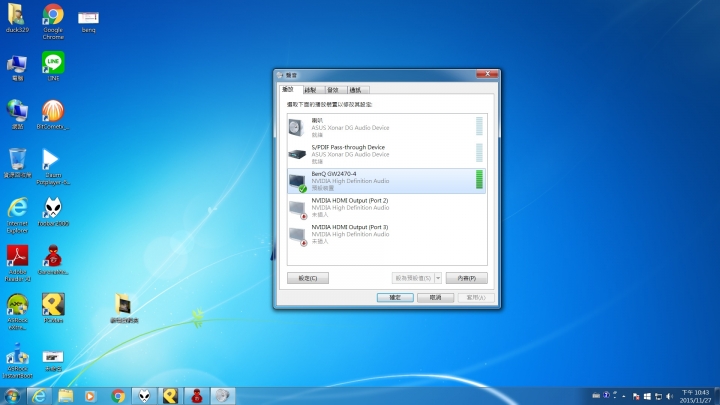This screenshot has height=405, width=720.
Task: Open the Internet Explorer desktop icon
Action: click(17, 215)
